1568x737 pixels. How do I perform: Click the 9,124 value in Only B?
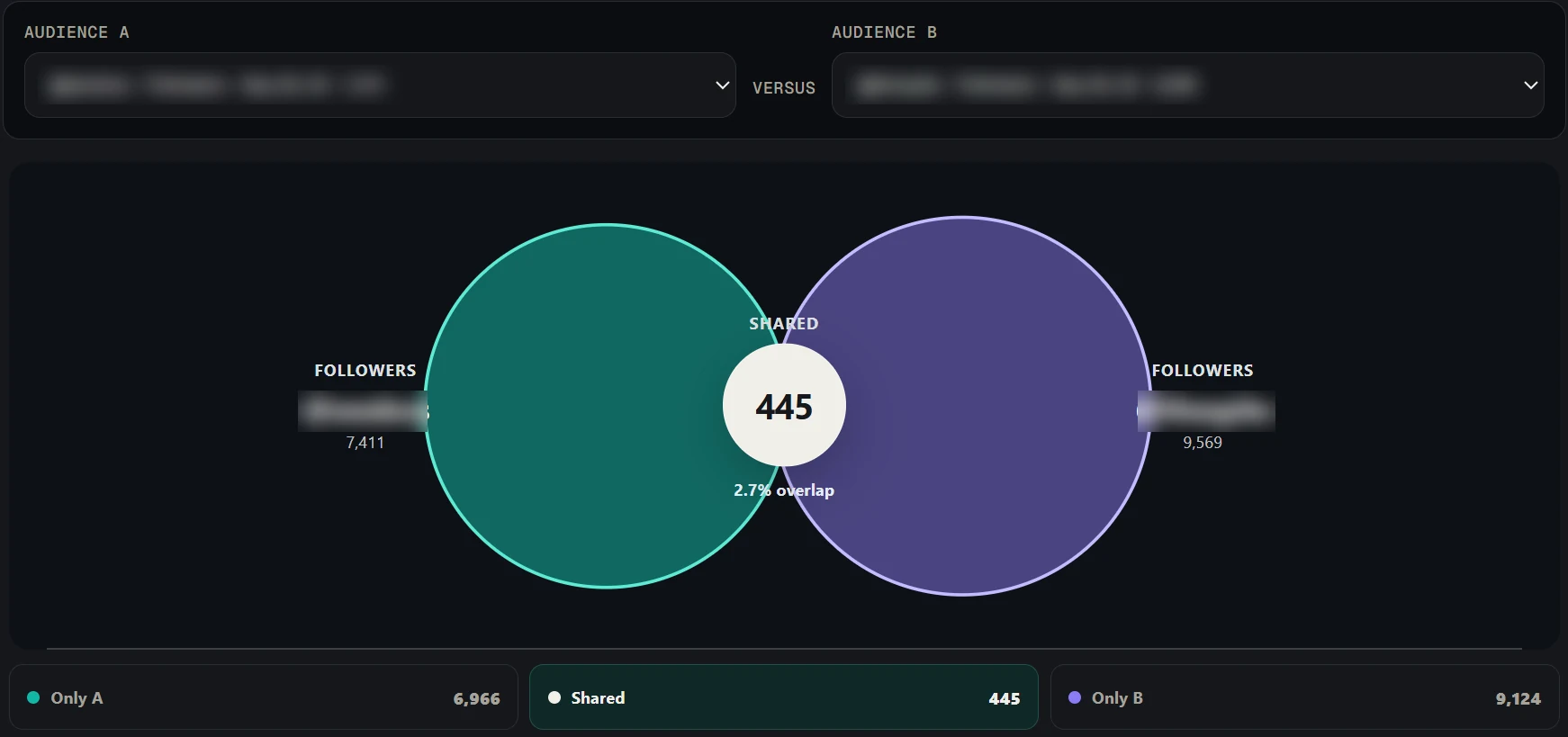[1518, 699]
